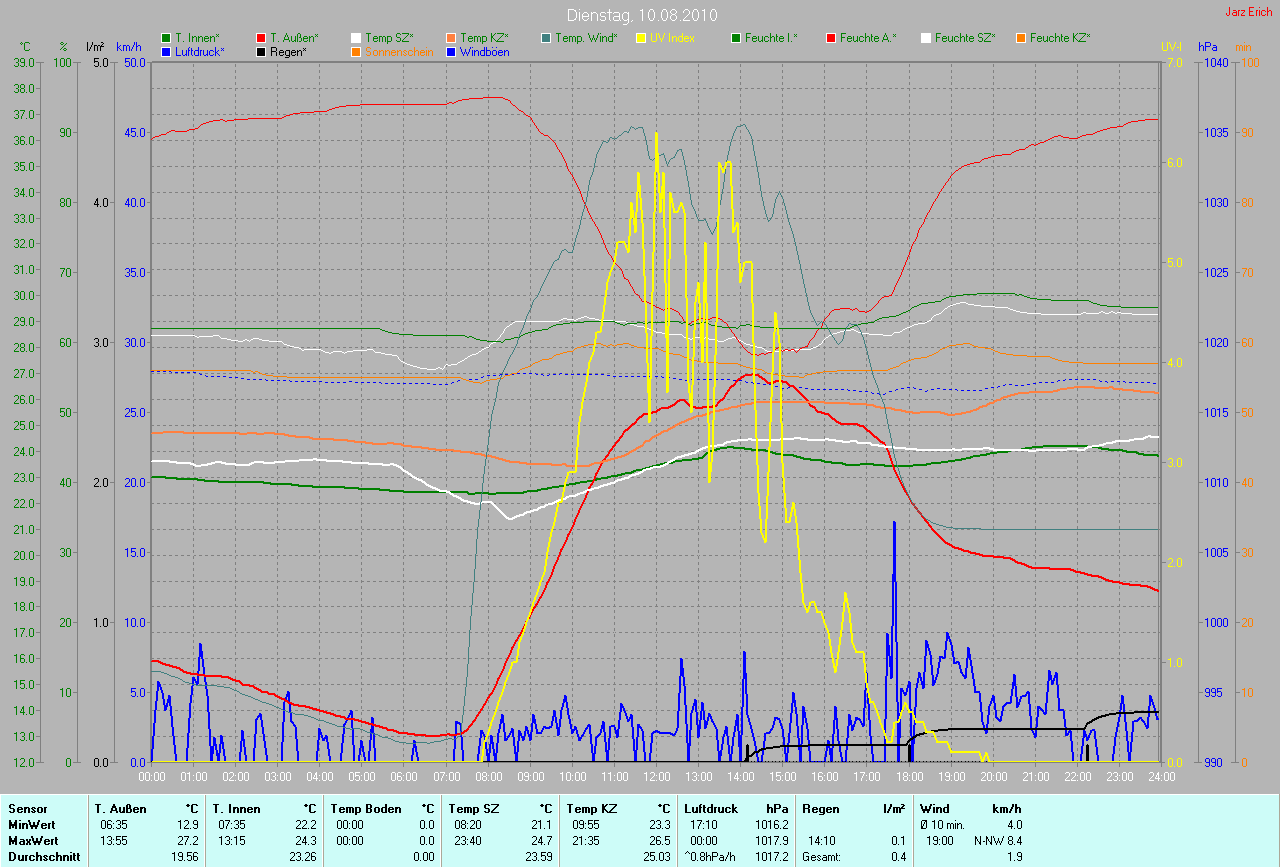Click the 06:00 time axis label
Image resolution: width=1280 pixels, height=867 pixels.
[x=404, y=776]
